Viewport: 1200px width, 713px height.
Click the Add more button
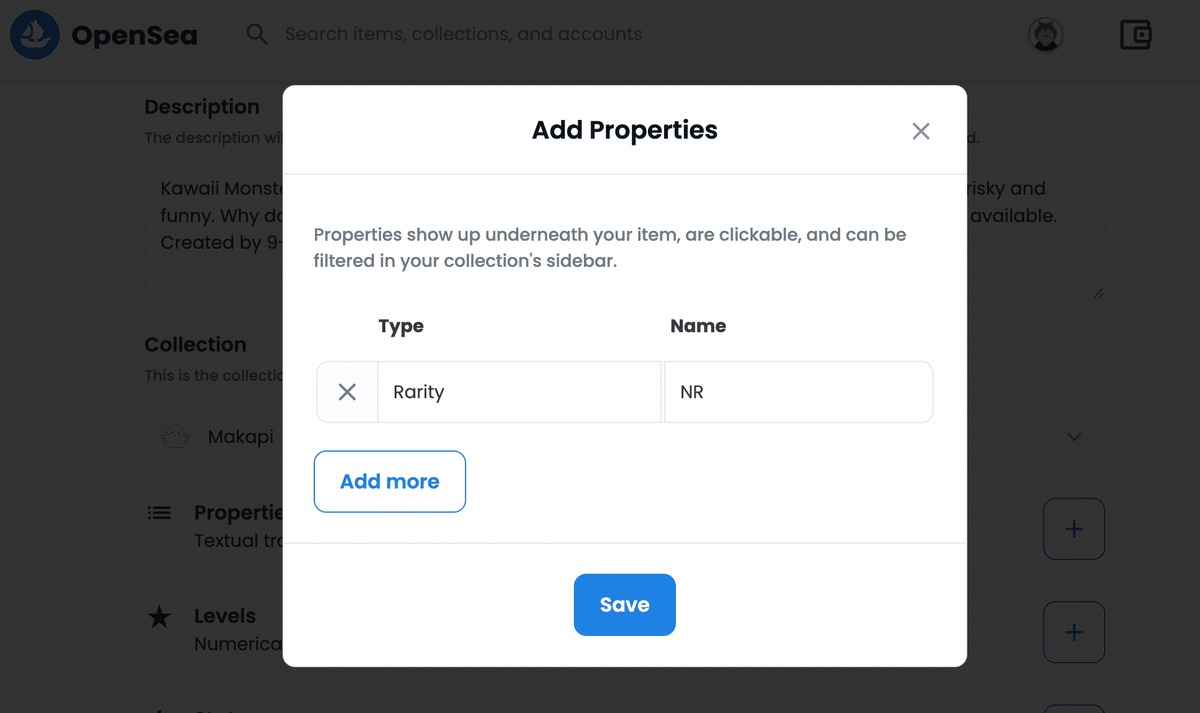pos(390,481)
